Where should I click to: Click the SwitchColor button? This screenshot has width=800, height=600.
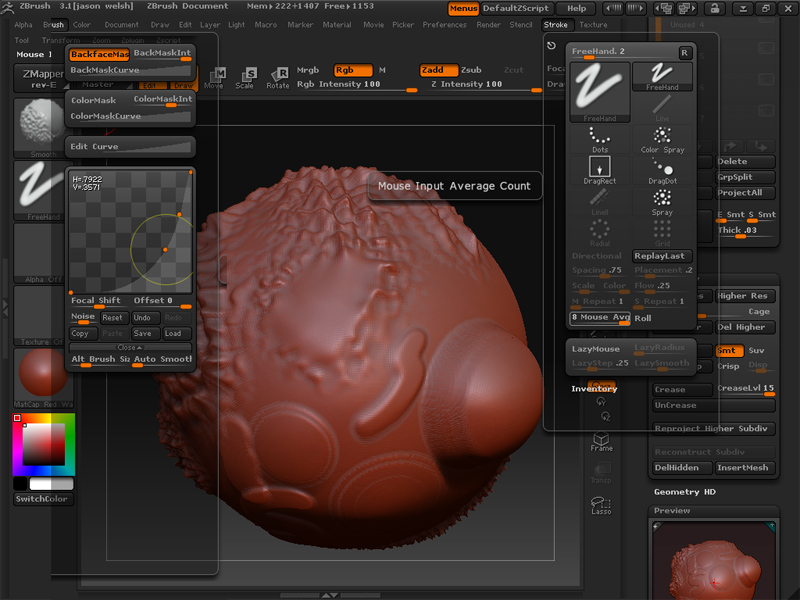(x=43, y=499)
